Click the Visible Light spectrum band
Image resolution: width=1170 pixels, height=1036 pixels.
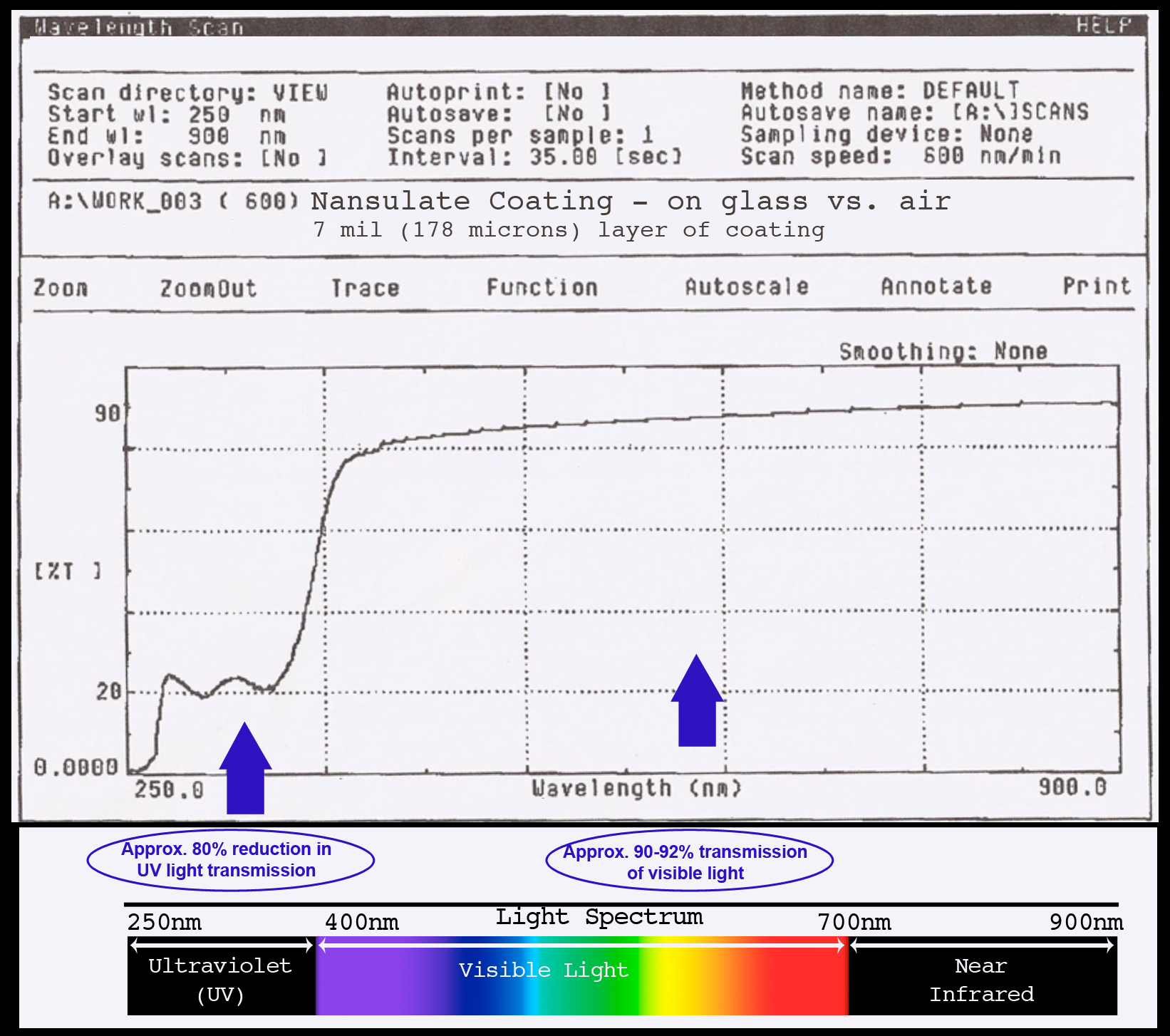click(x=581, y=975)
